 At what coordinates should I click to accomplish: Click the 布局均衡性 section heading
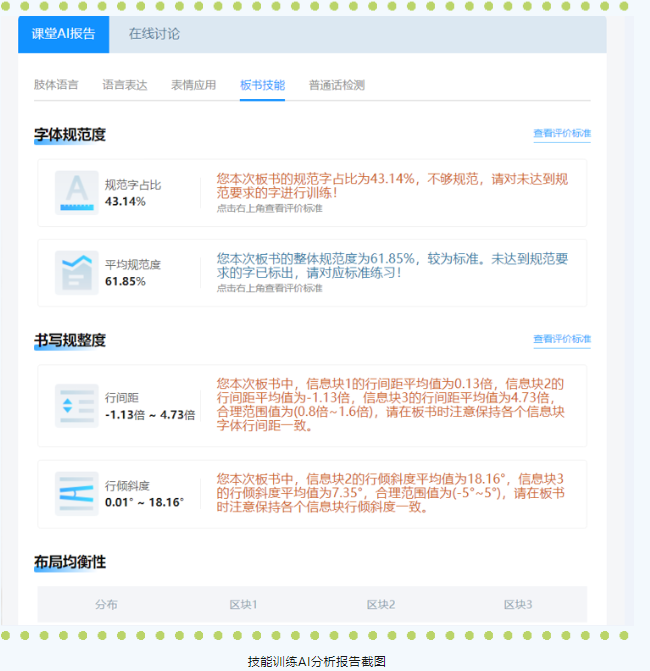click(x=70, y=562)
